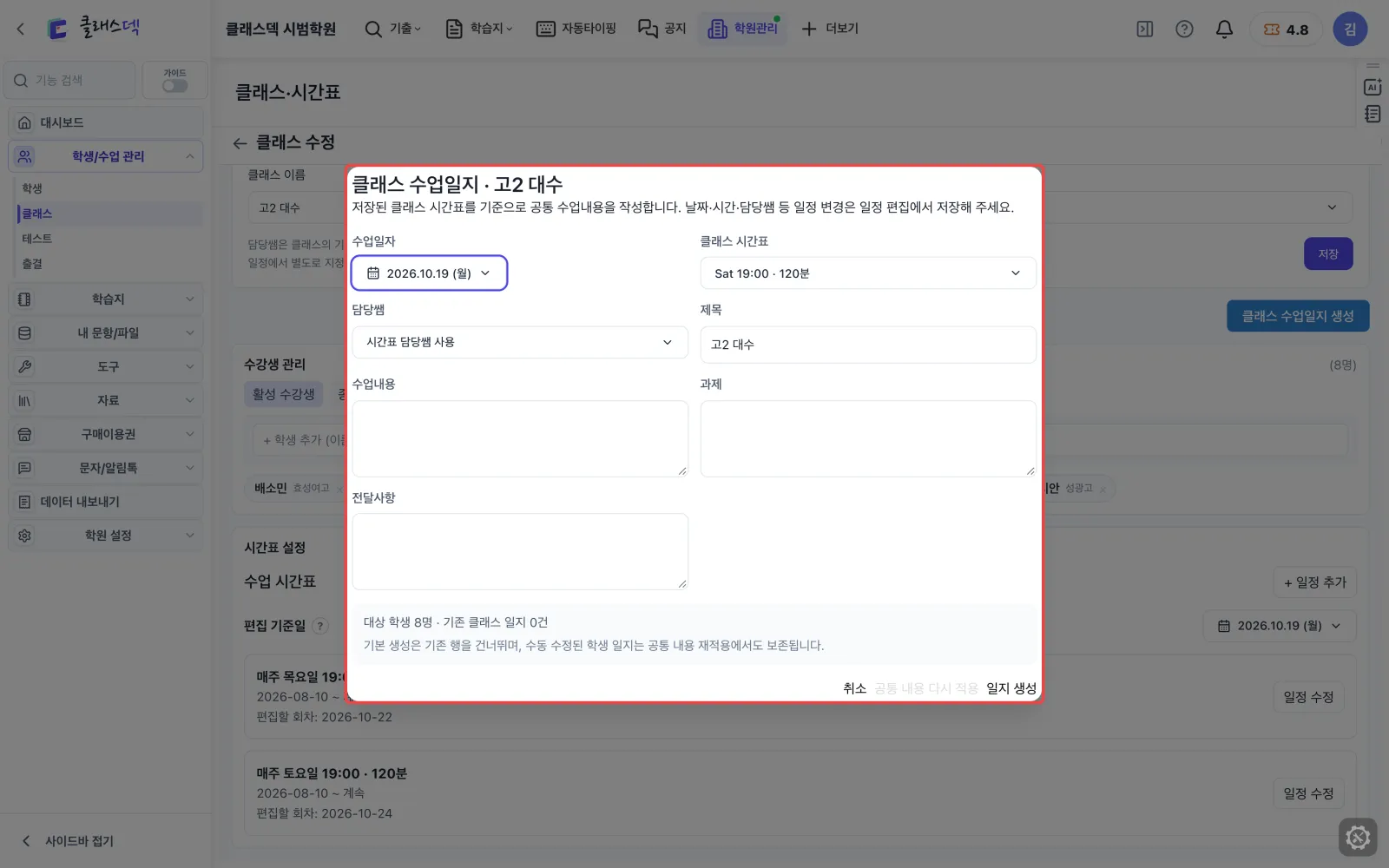Click 취소 in the dialog
Image resolution: width=1389 pixels, height=868 pixels.
pos(854,688)
